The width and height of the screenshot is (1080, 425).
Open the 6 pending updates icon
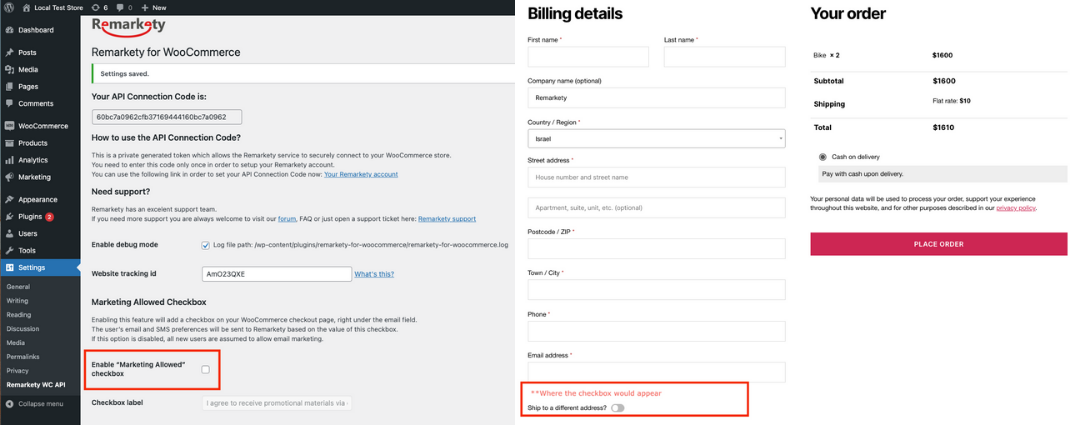point(99,8)
